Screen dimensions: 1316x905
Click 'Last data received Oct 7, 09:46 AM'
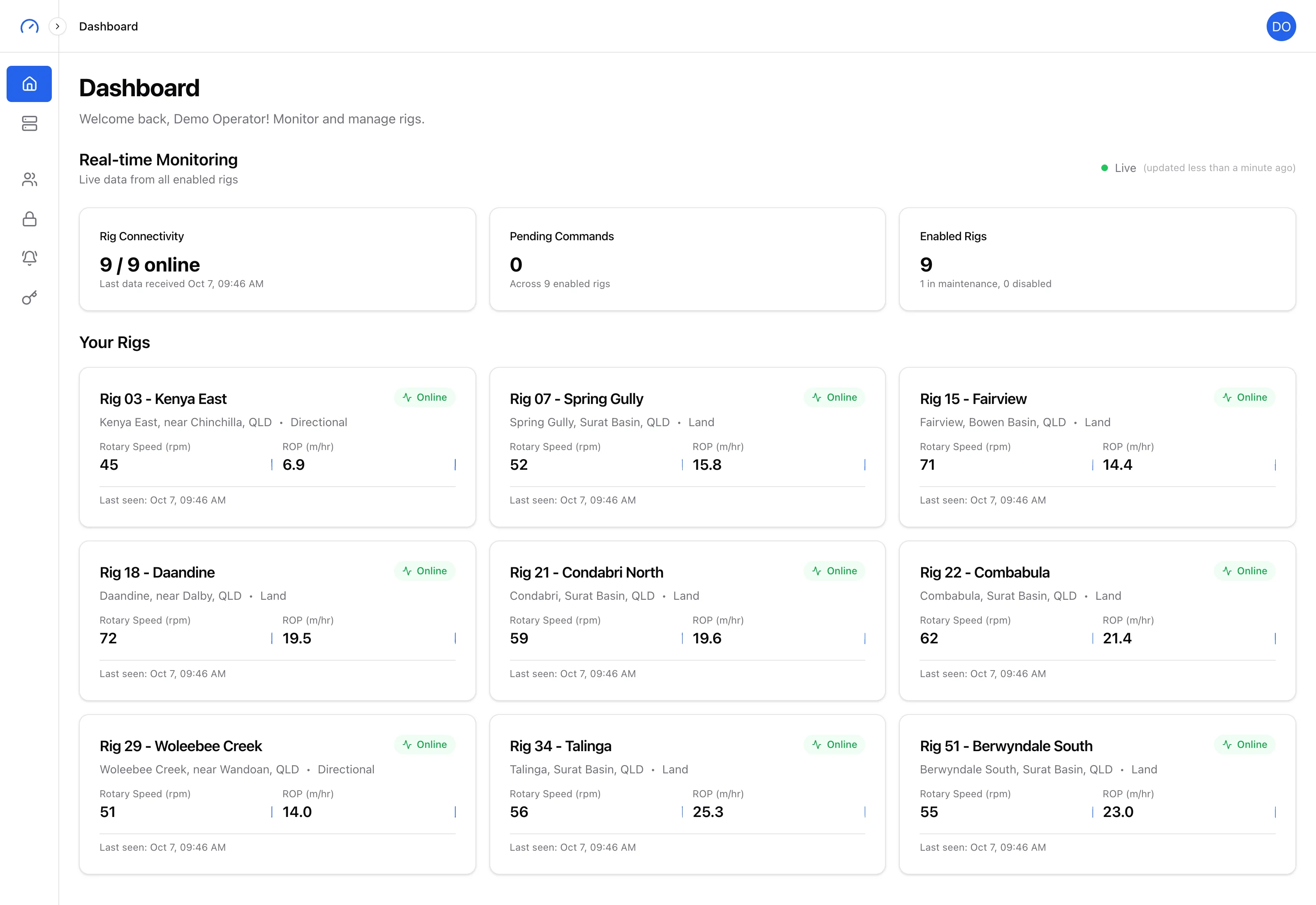(181, 283)
